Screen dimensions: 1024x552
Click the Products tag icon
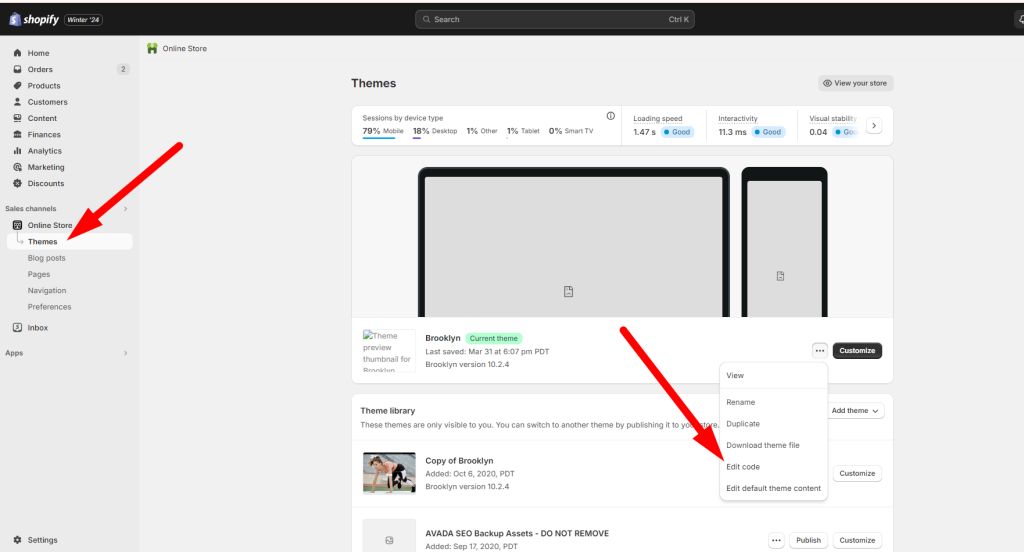(18, 86)
